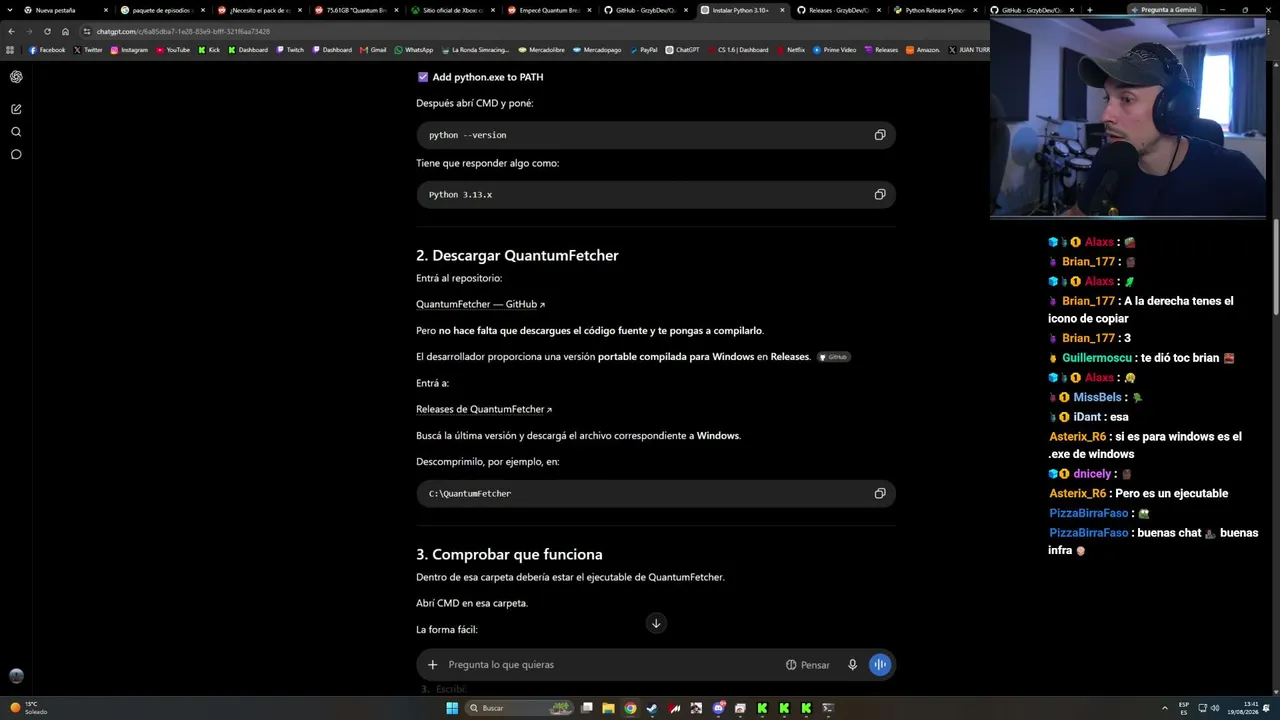Open the volume control in system tray
Screen dimensions: 1280x720
click(1215, 708)
